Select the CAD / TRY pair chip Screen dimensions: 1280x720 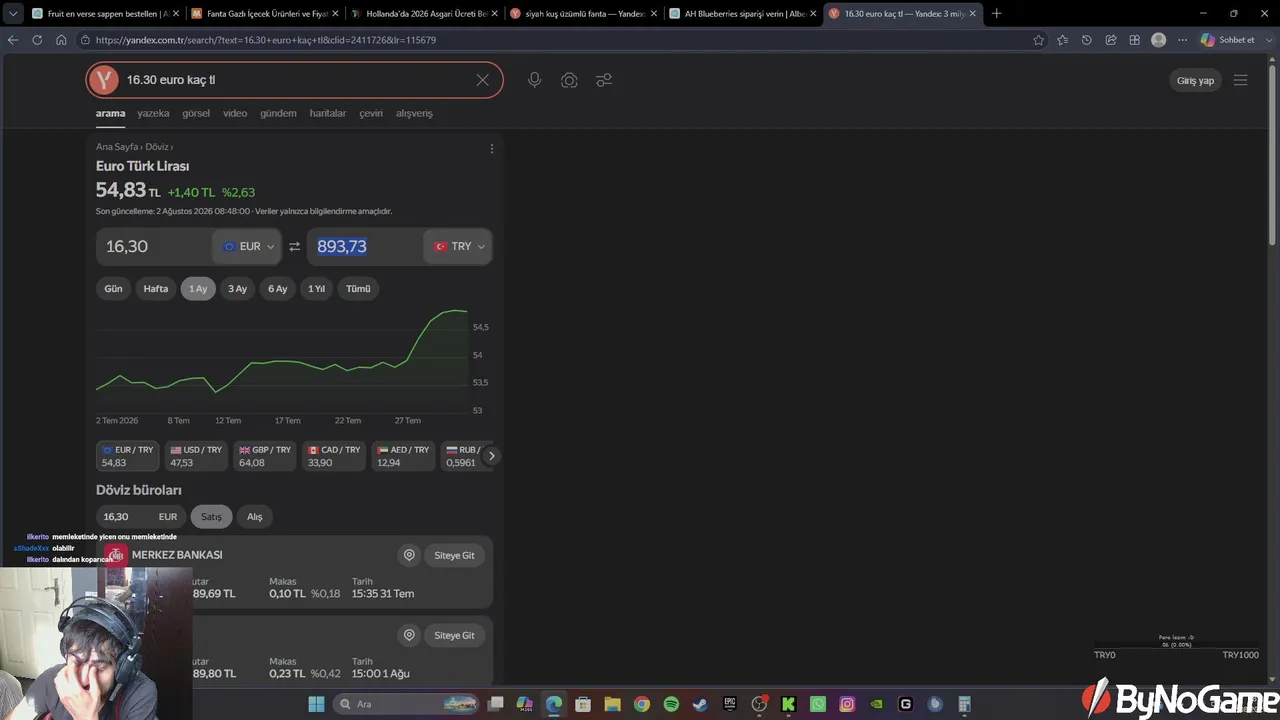coord(334,456)
